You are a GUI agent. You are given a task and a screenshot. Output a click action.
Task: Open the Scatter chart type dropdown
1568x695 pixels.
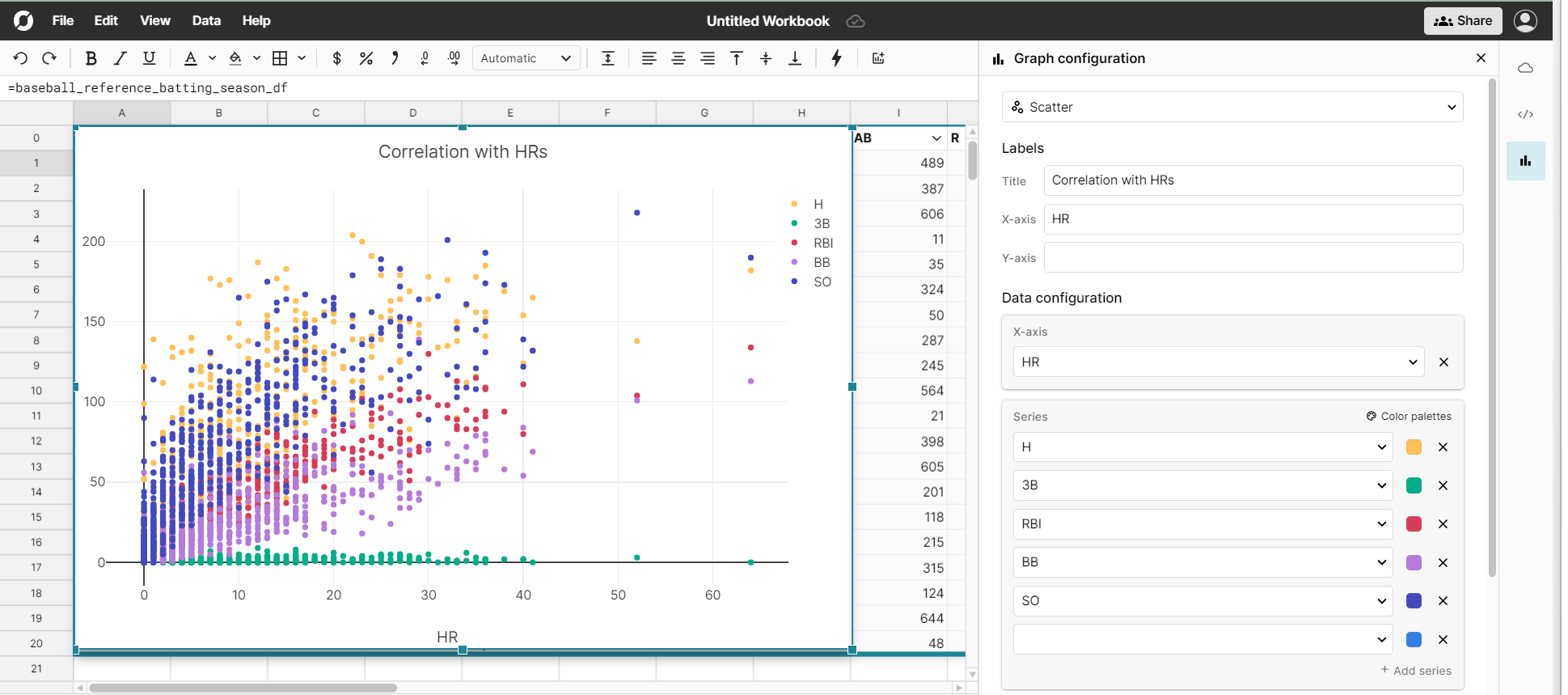[1232, 107]
